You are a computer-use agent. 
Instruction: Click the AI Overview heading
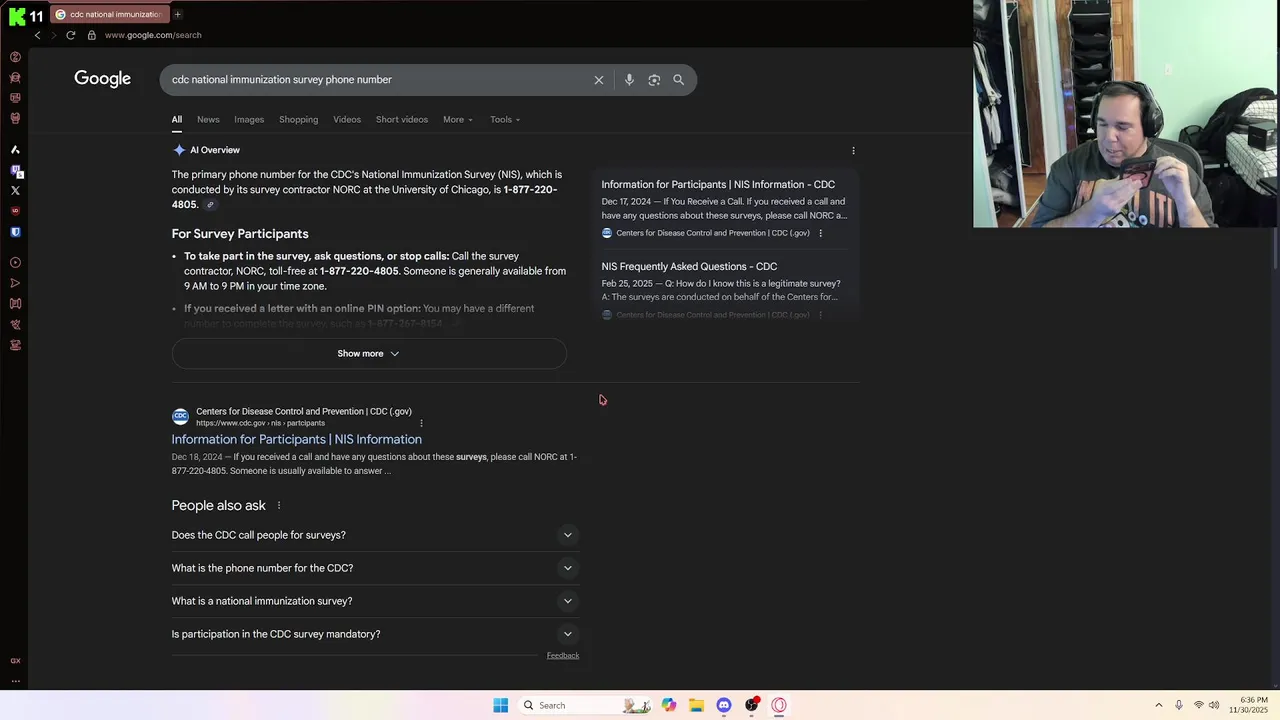pyautogui.click(x=215, y=150)
